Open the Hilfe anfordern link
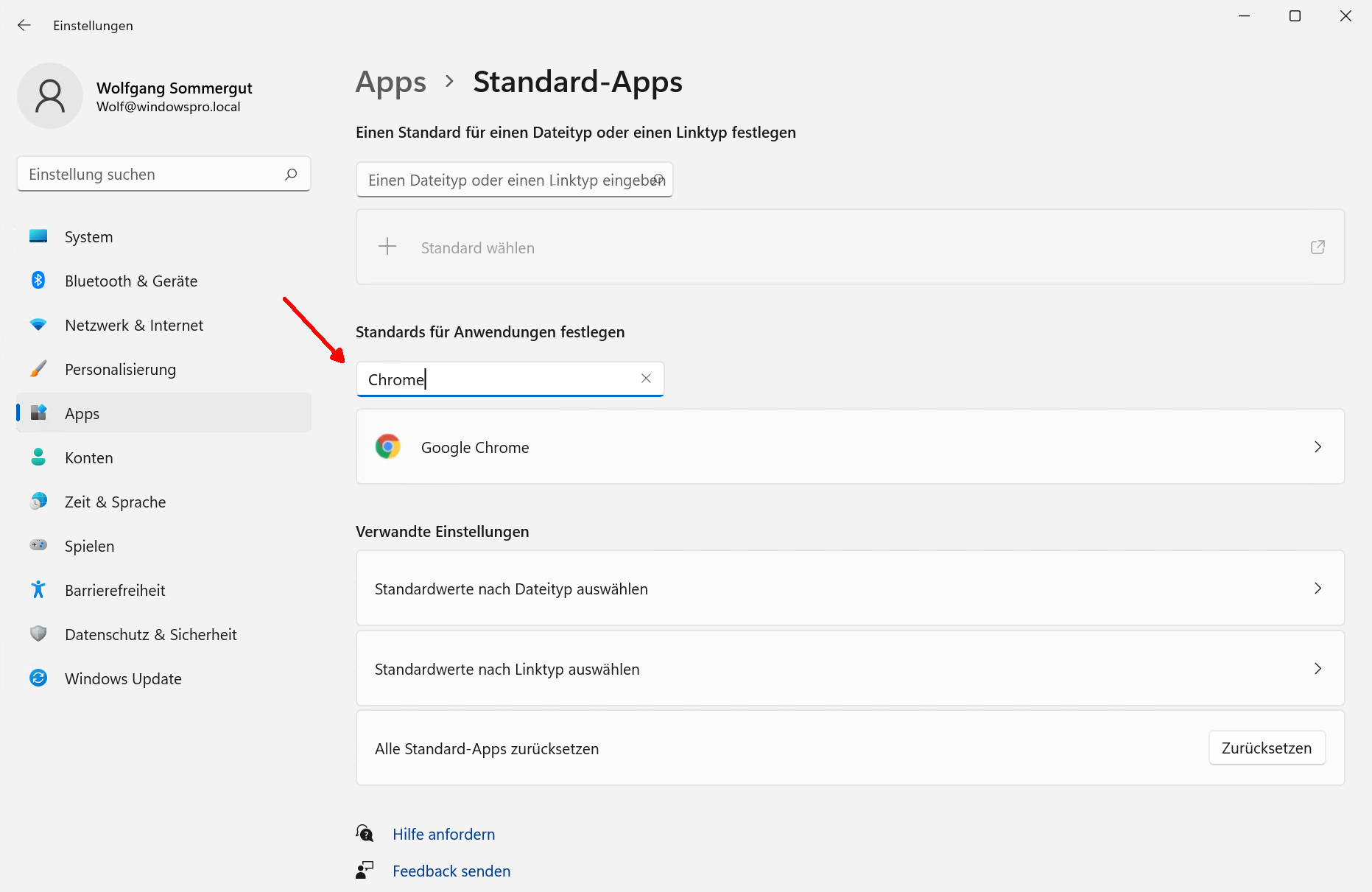This screenshot has height=892, width=1372. 443,834
